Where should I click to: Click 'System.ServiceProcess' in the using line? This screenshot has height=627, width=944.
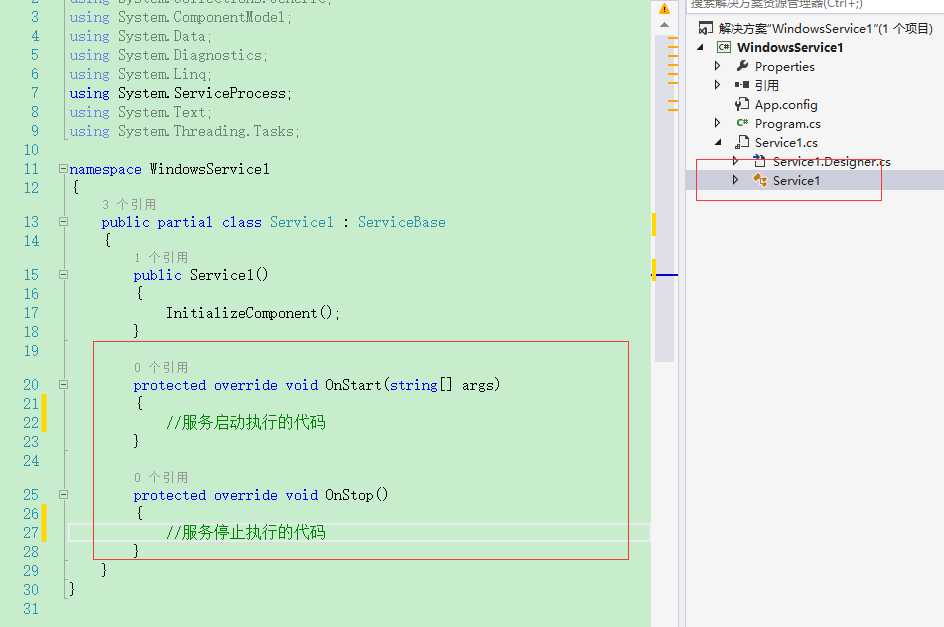(x=202, y=93)
